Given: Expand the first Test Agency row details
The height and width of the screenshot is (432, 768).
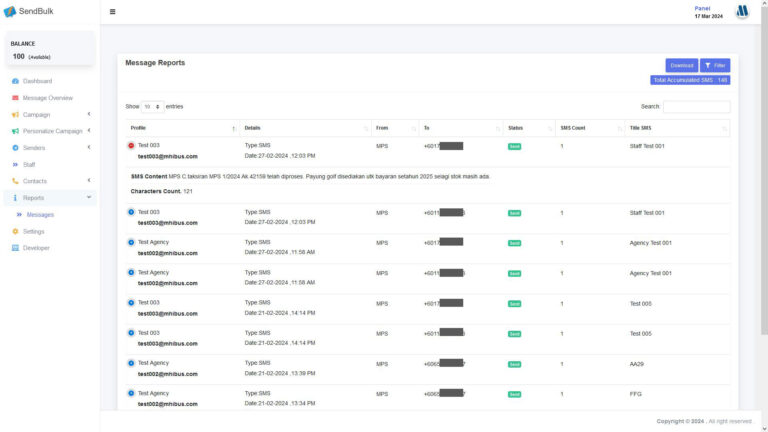Looking at the screenshot, I should tap(131, 242).
